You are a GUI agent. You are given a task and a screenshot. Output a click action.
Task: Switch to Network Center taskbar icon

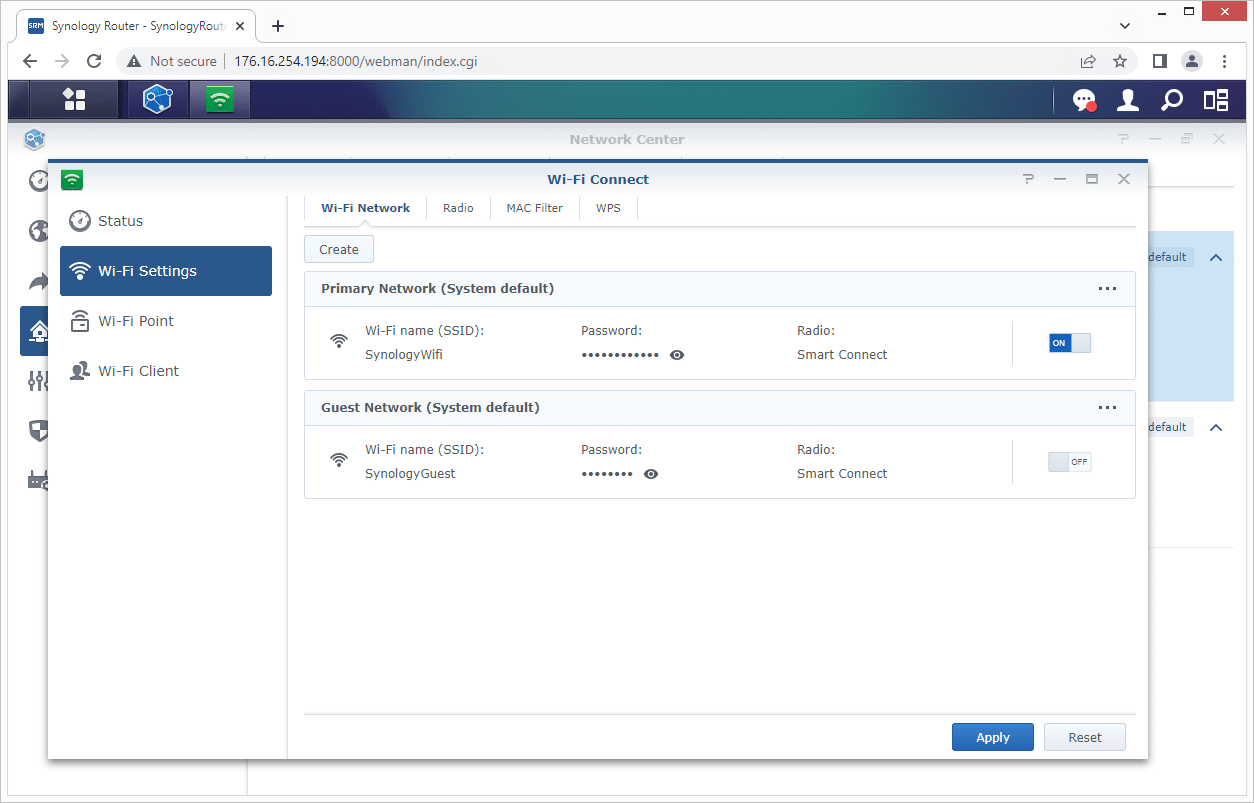tap(157, 99)
